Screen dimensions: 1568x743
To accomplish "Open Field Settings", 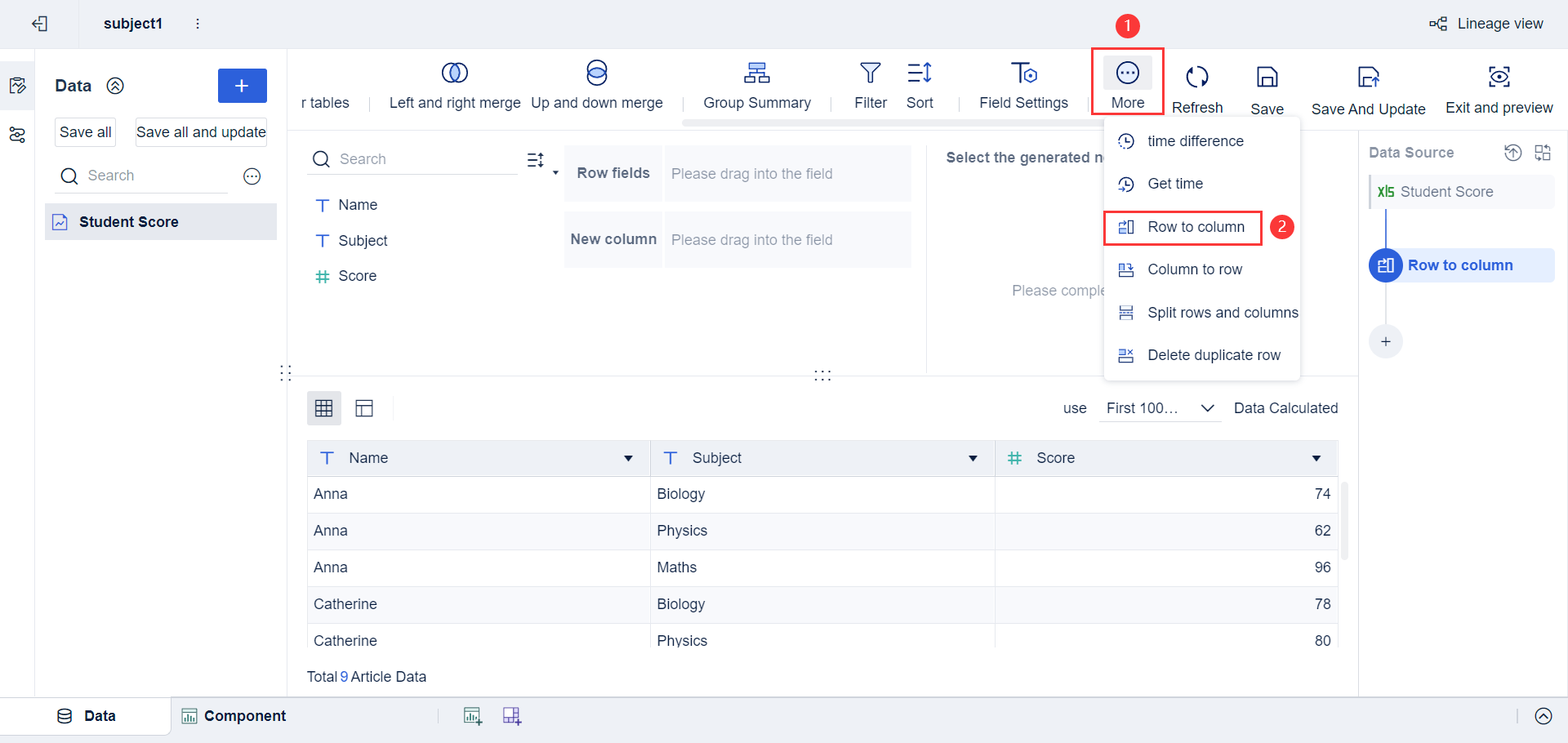I will (1023, 85).
